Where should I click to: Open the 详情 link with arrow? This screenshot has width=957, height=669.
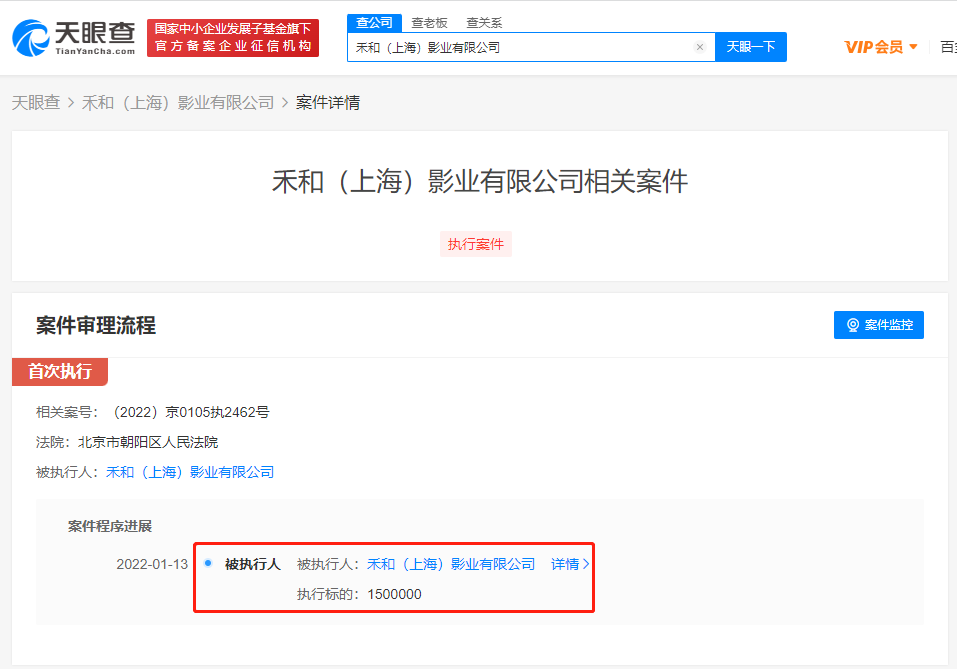click(570, 564)
